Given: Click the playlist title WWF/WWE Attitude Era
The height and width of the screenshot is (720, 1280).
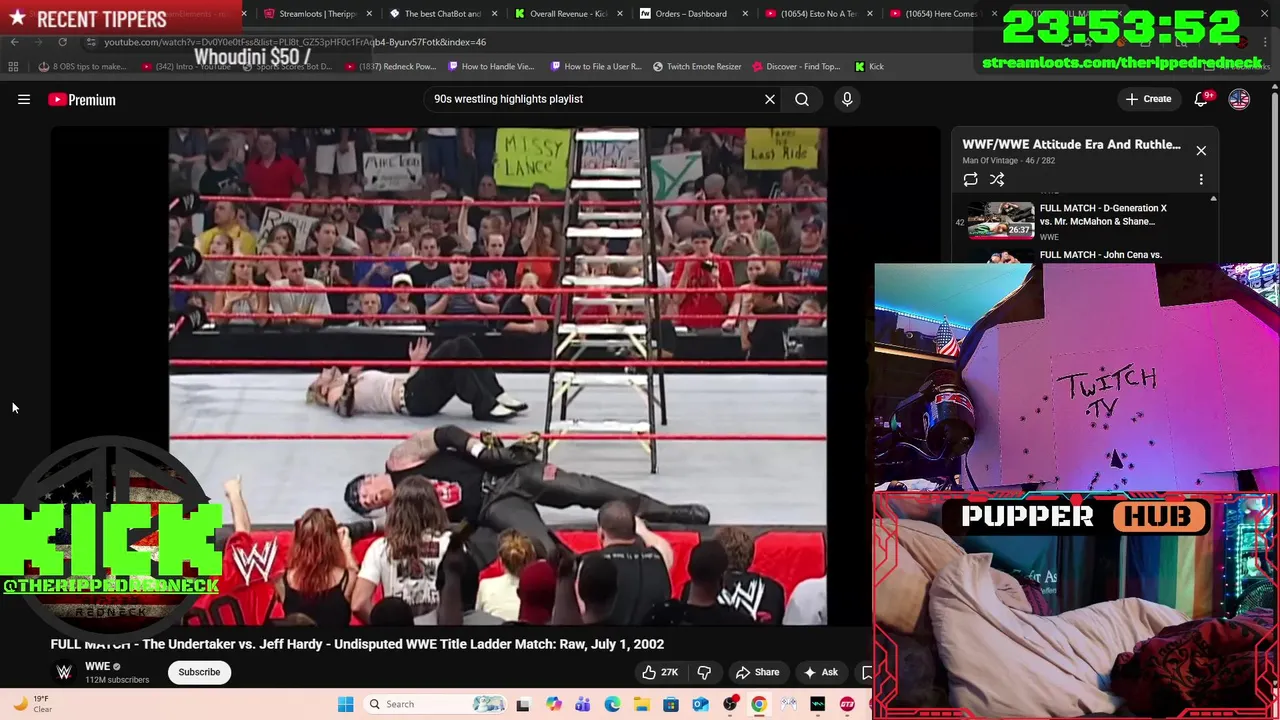Looking at the screenshot, I should (x=1071, y=144).
